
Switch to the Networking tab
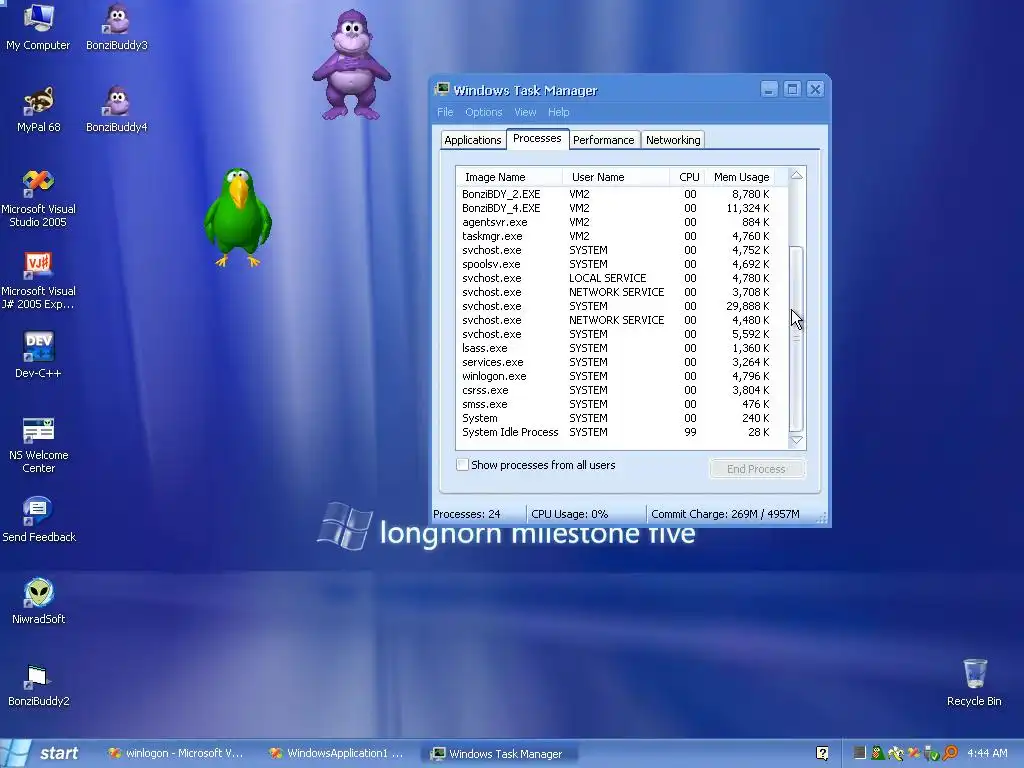[x=673, y=140]
